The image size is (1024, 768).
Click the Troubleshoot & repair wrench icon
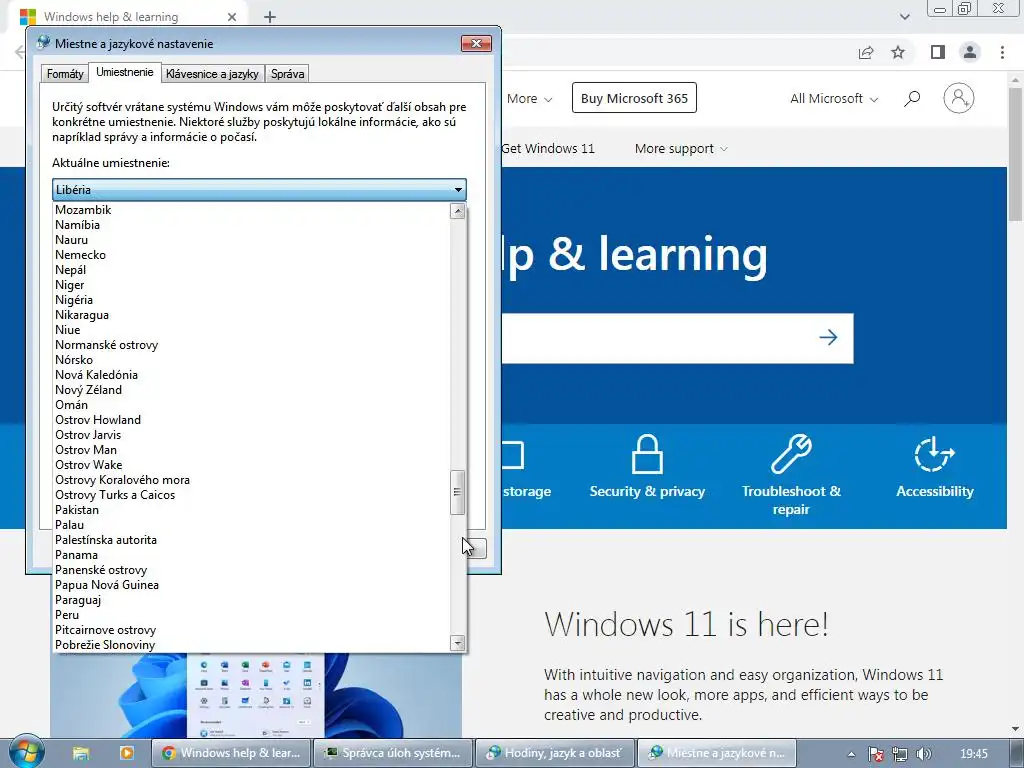click(x=792, y=454)
